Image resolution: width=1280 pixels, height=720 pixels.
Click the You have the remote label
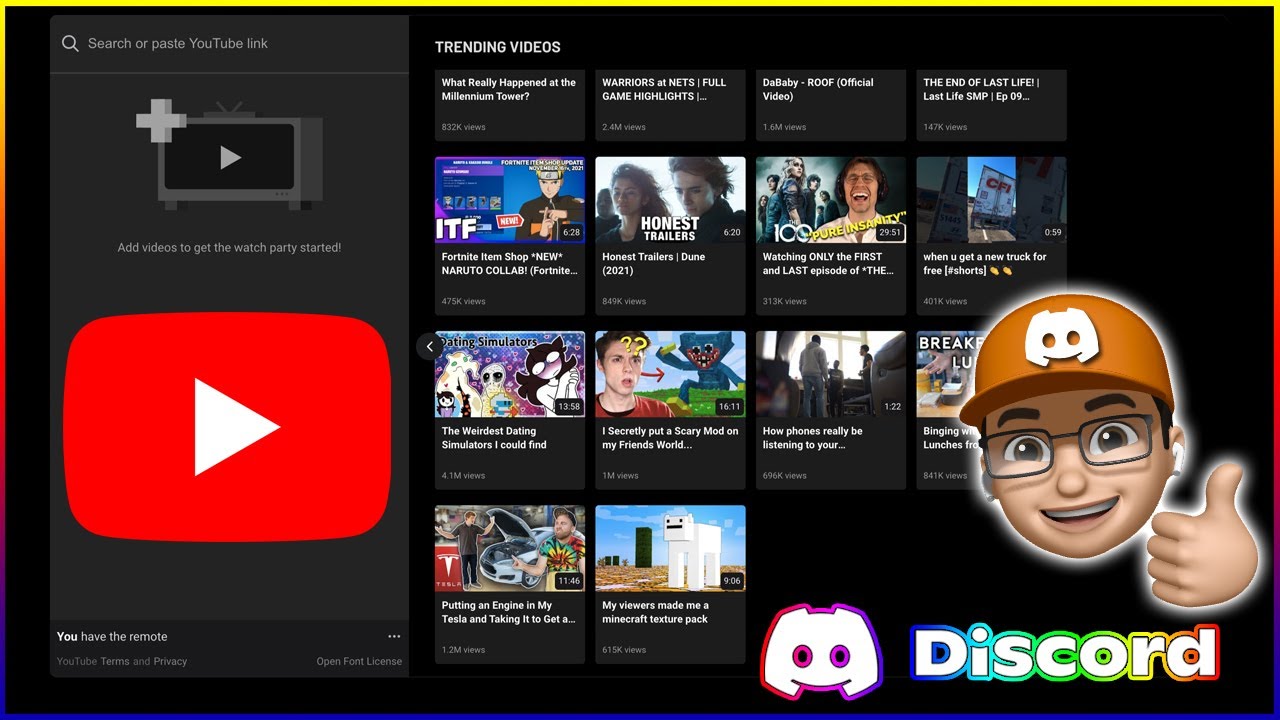(x=112, y=636)
